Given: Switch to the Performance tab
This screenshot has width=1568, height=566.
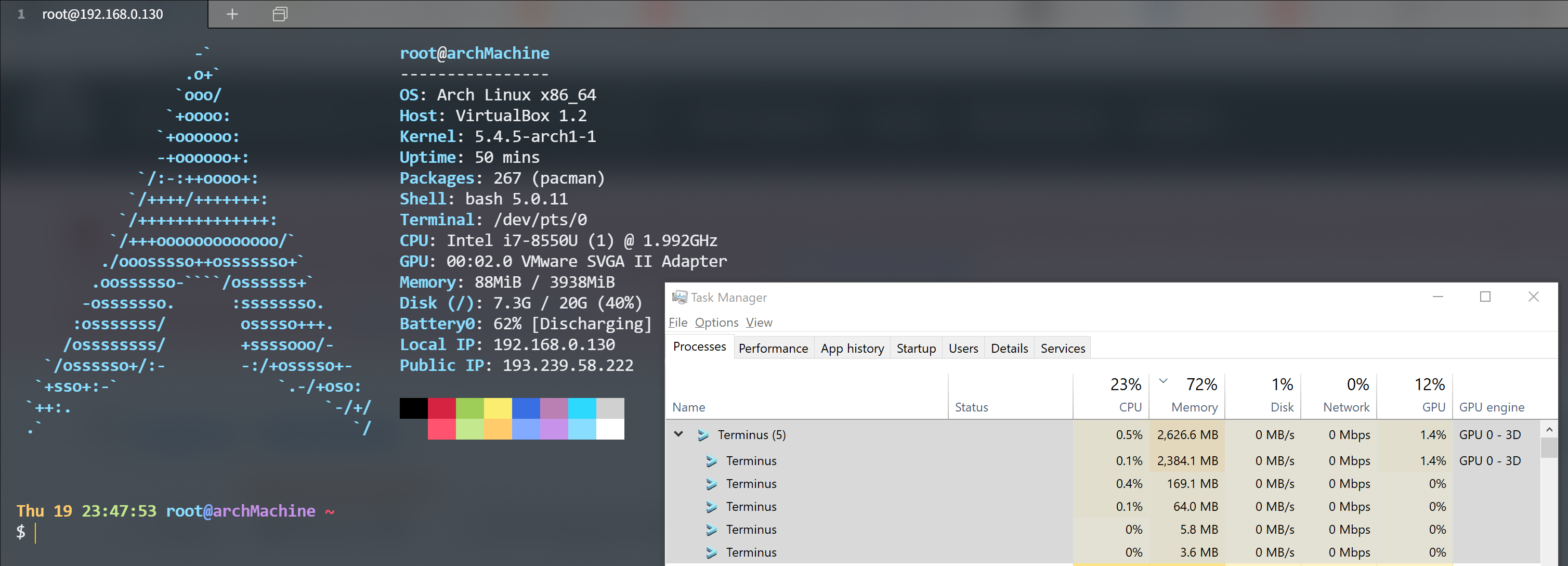Looking at the screenshot, I should pyautogui.click(x=773, y=348).
